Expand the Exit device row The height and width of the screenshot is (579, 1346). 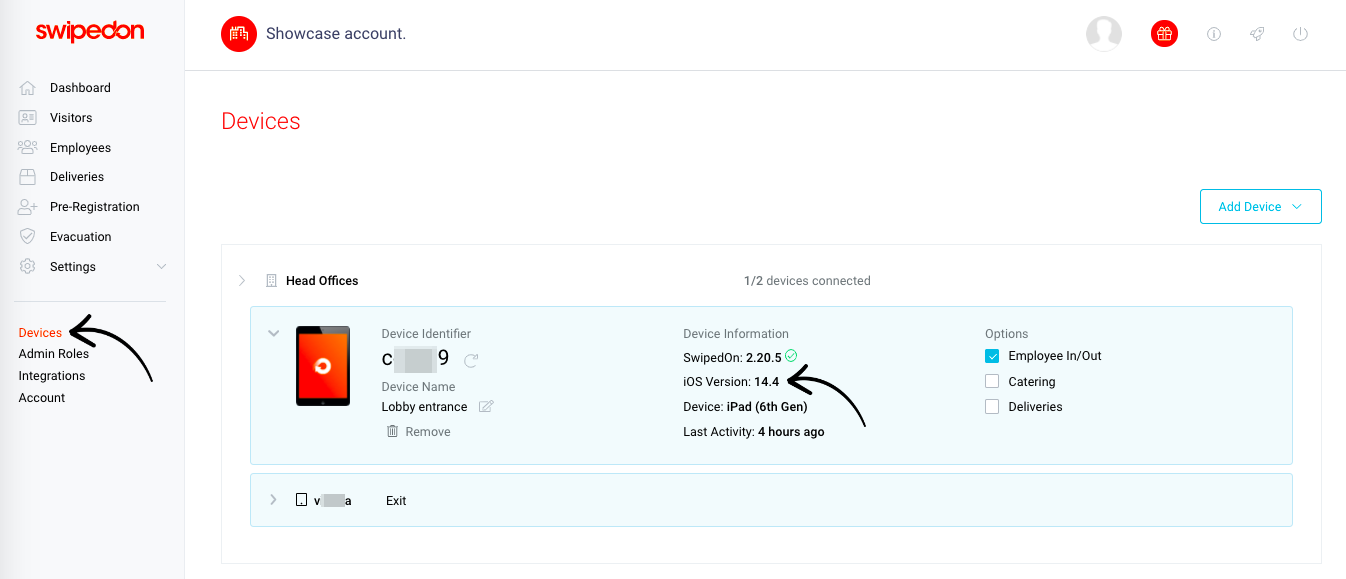273,500
